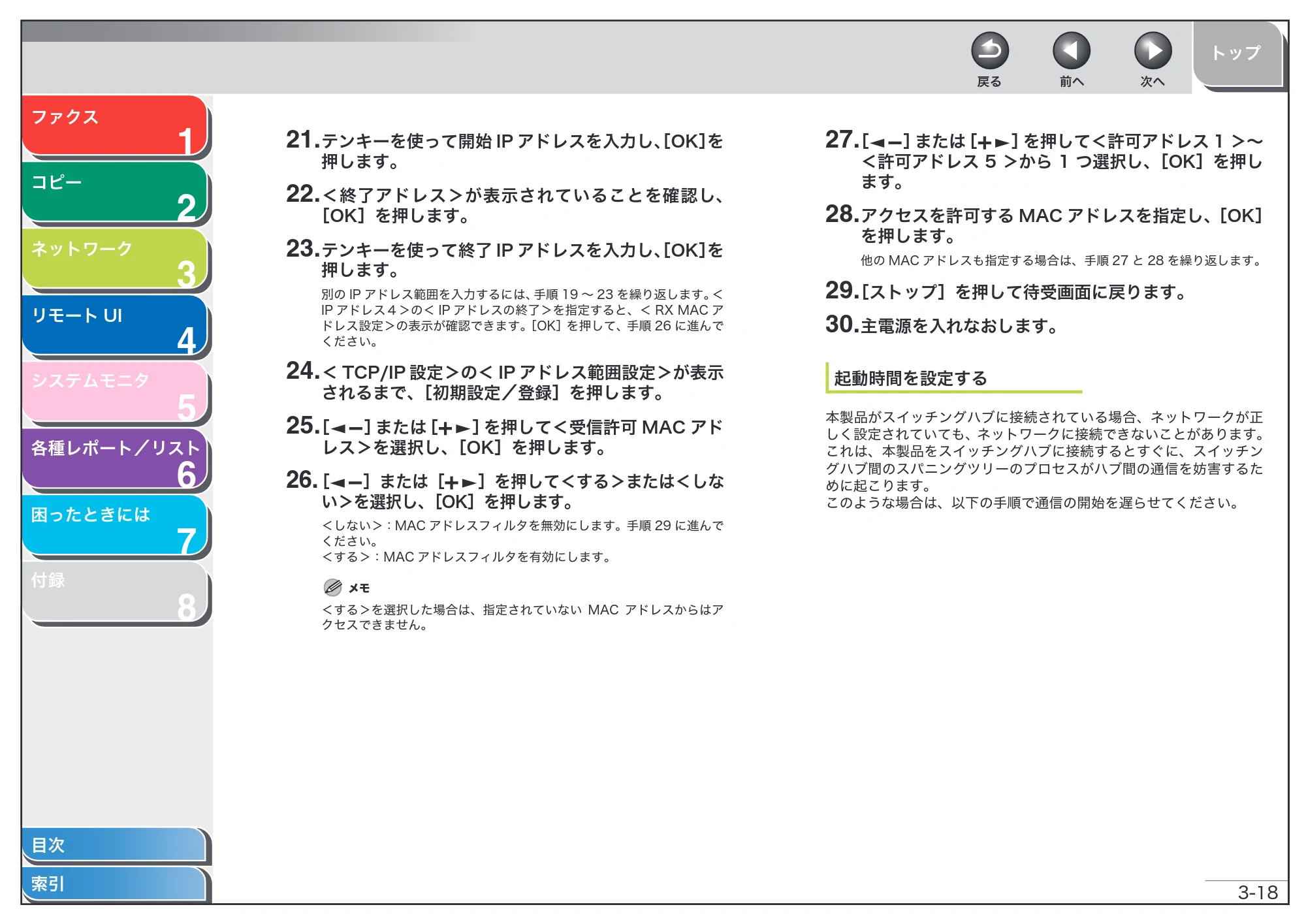Open the 索引 index button
Viewport: 1306px width, 924px height.
click(x=114, y=884)
